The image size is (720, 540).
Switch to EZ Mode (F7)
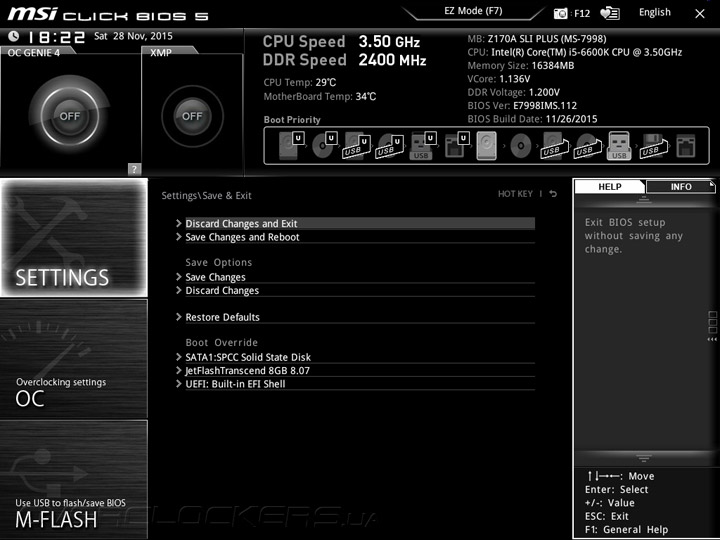coord(473,11)
